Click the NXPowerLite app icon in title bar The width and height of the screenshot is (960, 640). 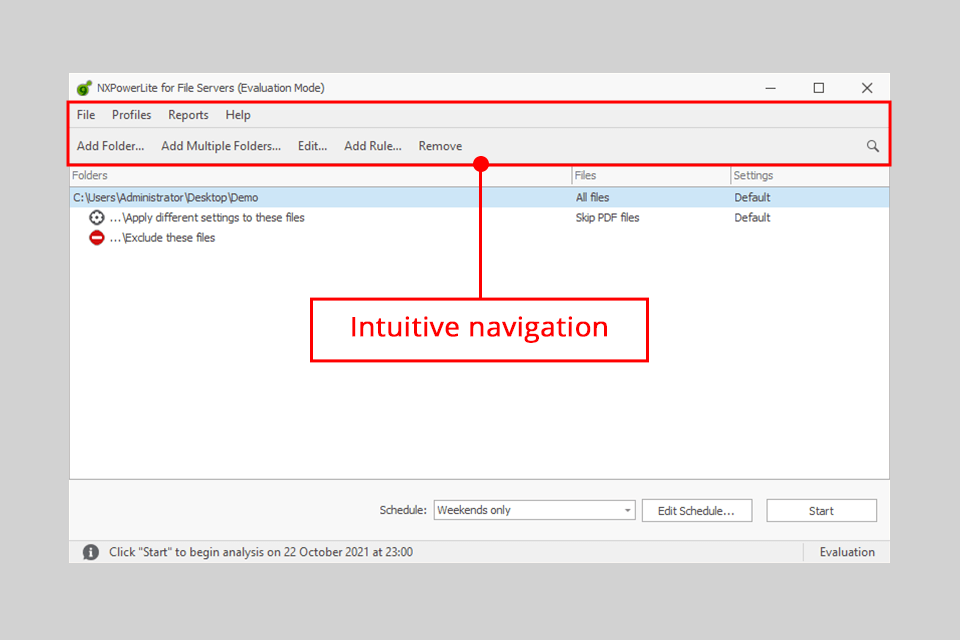84,88
